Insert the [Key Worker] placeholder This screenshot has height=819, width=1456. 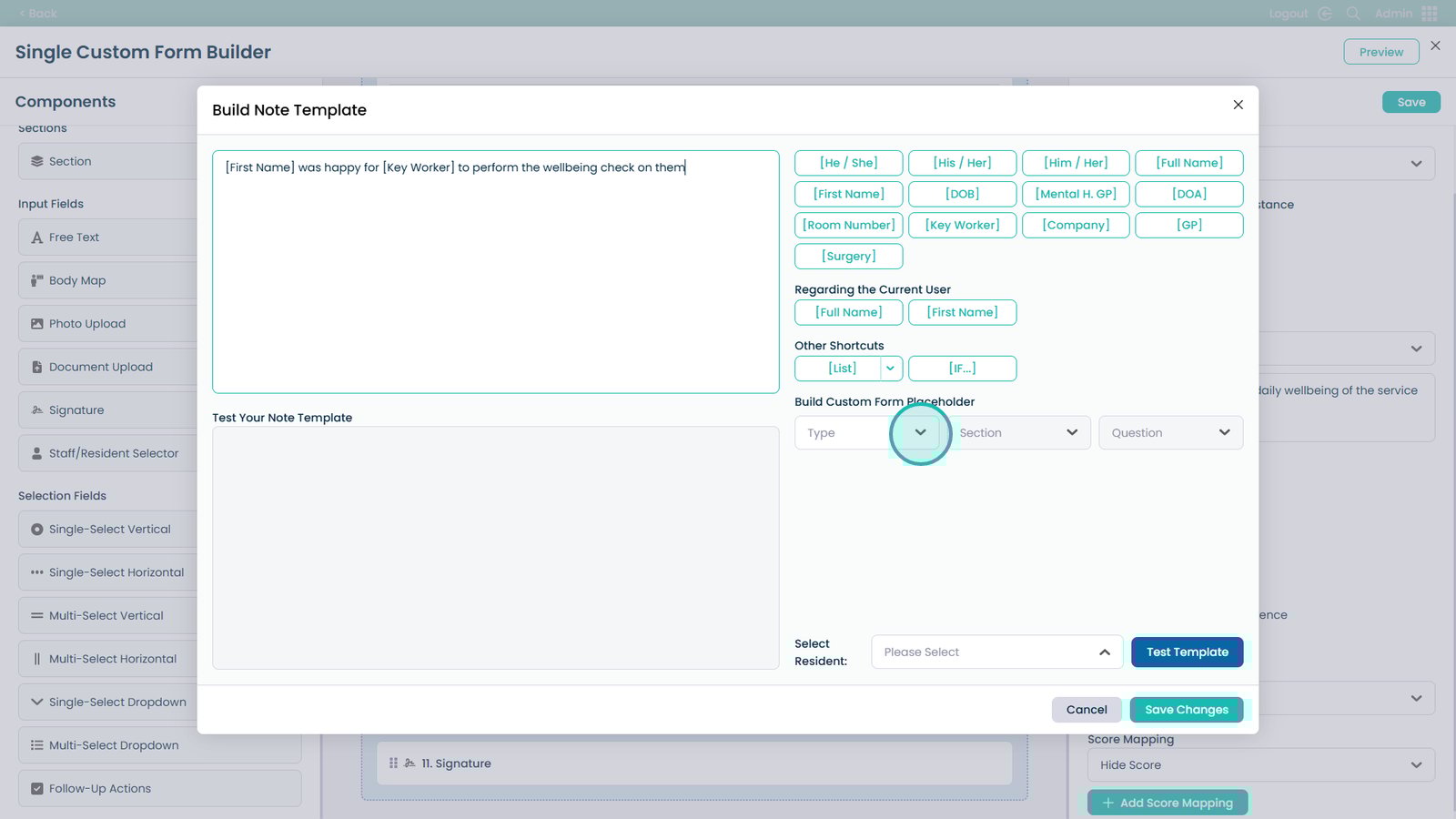tap(962, 225)
